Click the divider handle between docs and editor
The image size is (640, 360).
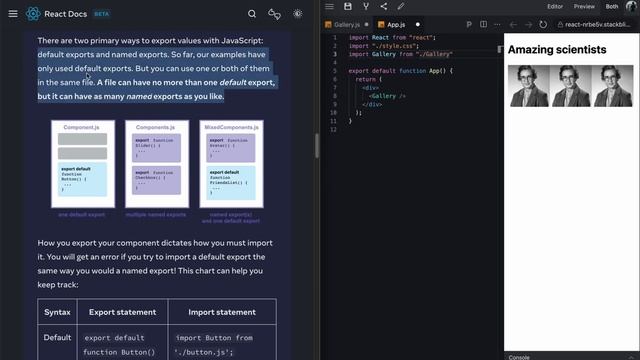317,145
